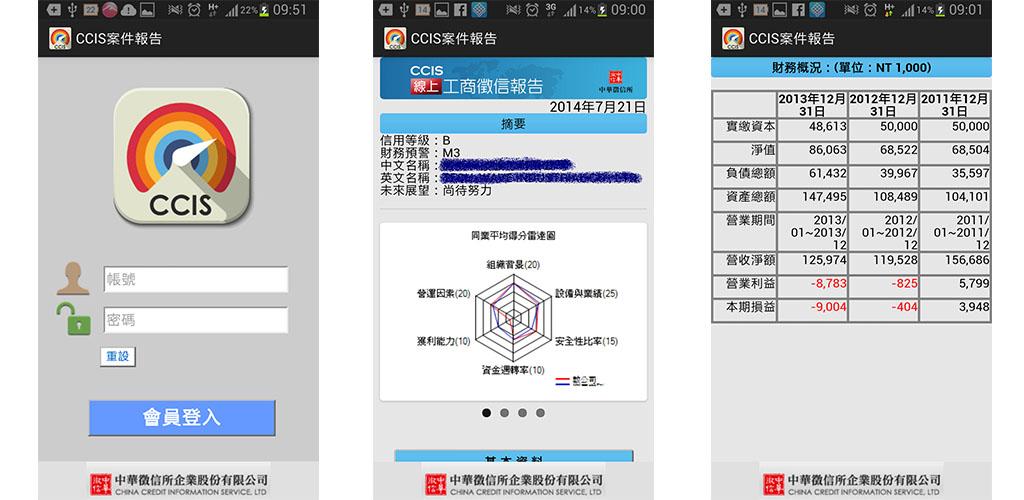The width and height of the screenshot is (1024, 500).
Task: Tap the alarm clock icon on the 09:51 status bar
Action: coord(194,10)
